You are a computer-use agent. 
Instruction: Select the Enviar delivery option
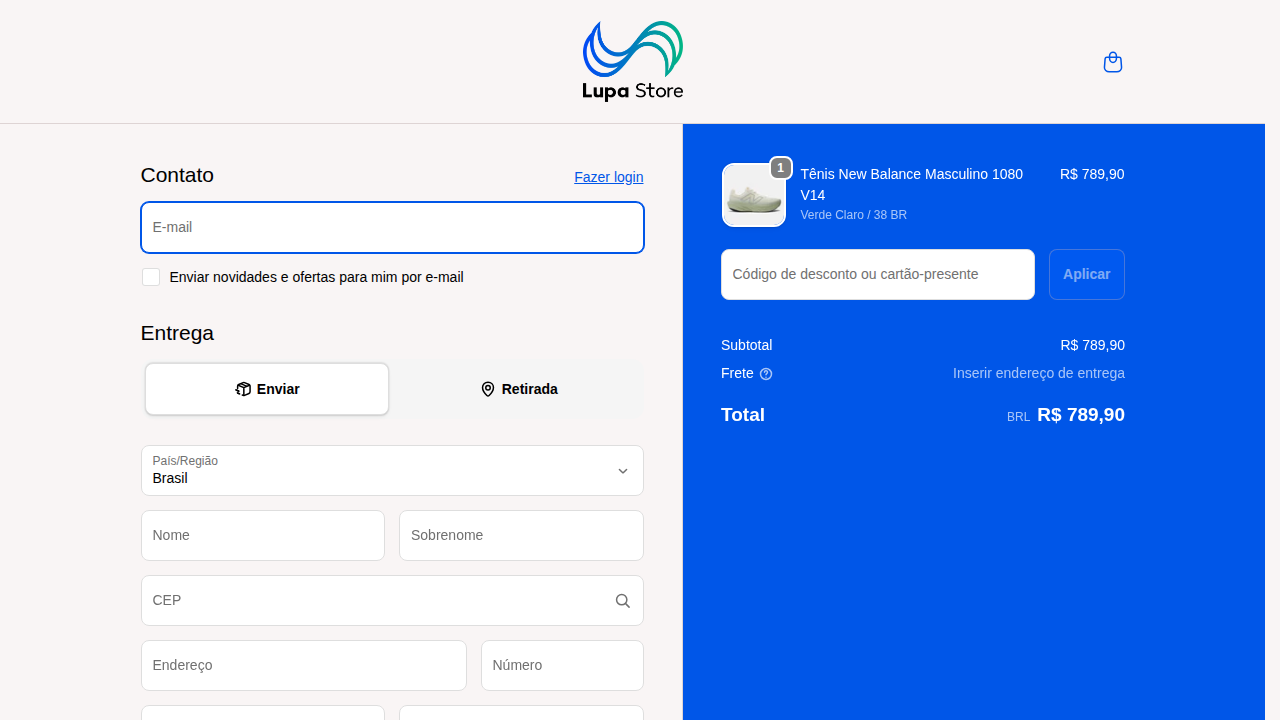[x=267, y=389]
